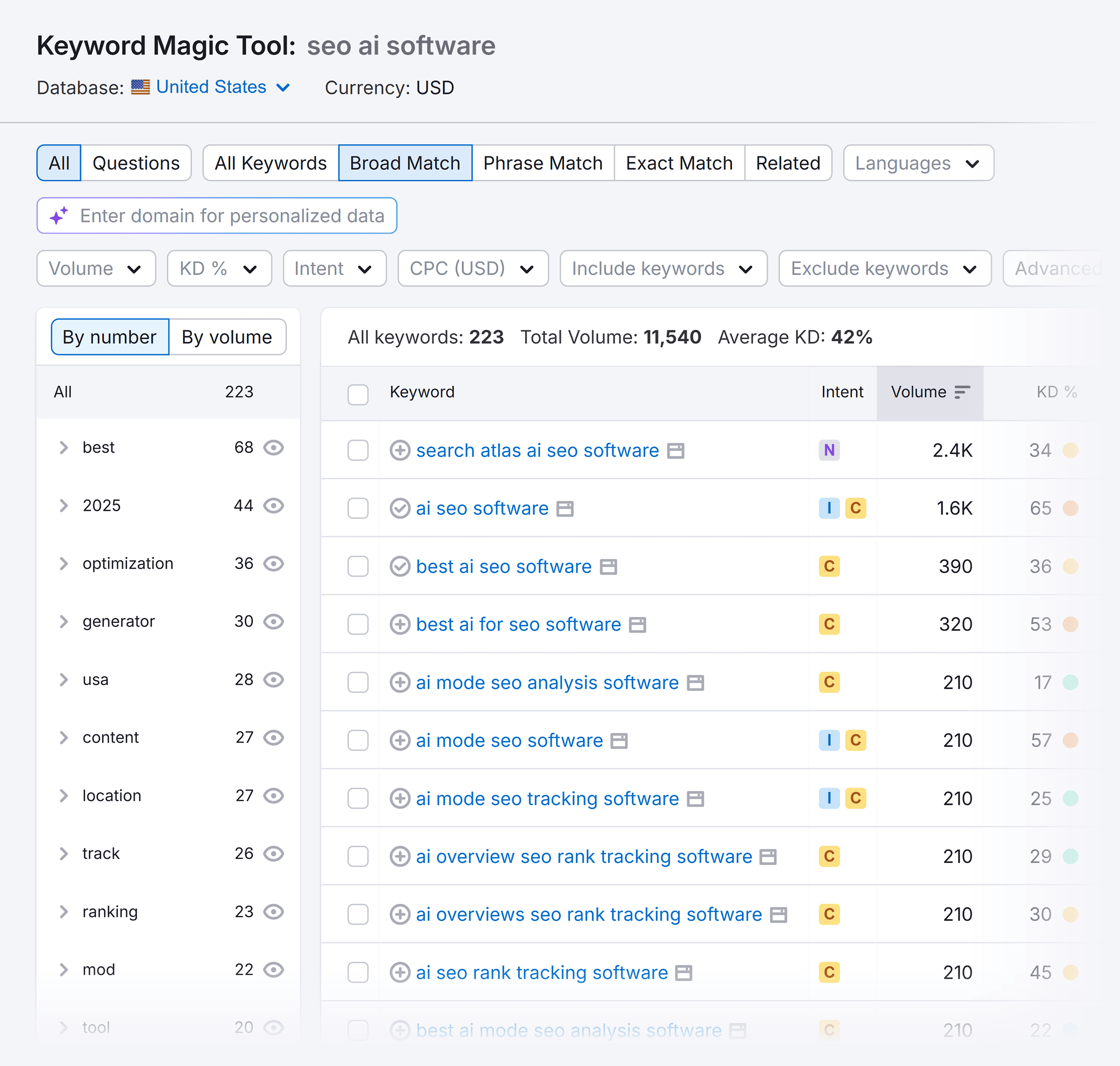The image size is (1120, 1066).
Task: Click the eye toggle next to the "2025" group
Action: tap(274, 506)
